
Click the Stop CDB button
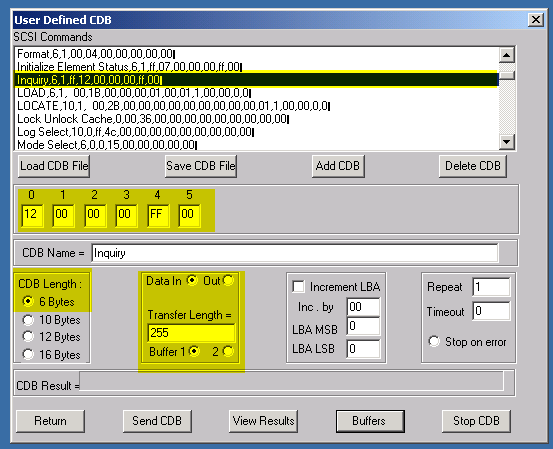pyautogui.click(x=476, y=421)
